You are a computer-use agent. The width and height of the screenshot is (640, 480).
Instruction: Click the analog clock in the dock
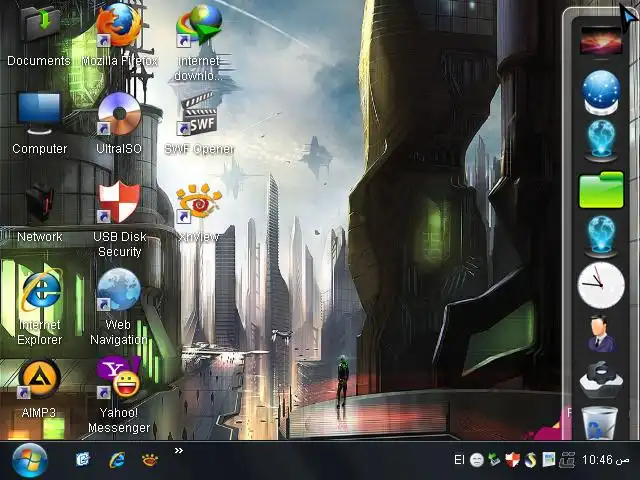coord(601,285)
